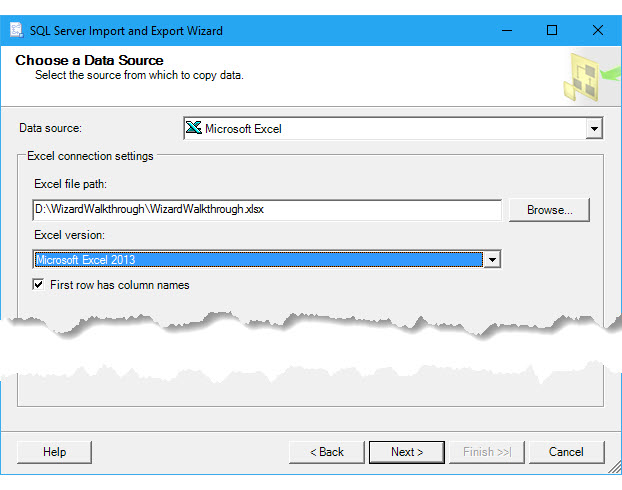Screen dimensions: 622x490
Task: Cancel the import and export wizard
Action: (x=566, y=452)
